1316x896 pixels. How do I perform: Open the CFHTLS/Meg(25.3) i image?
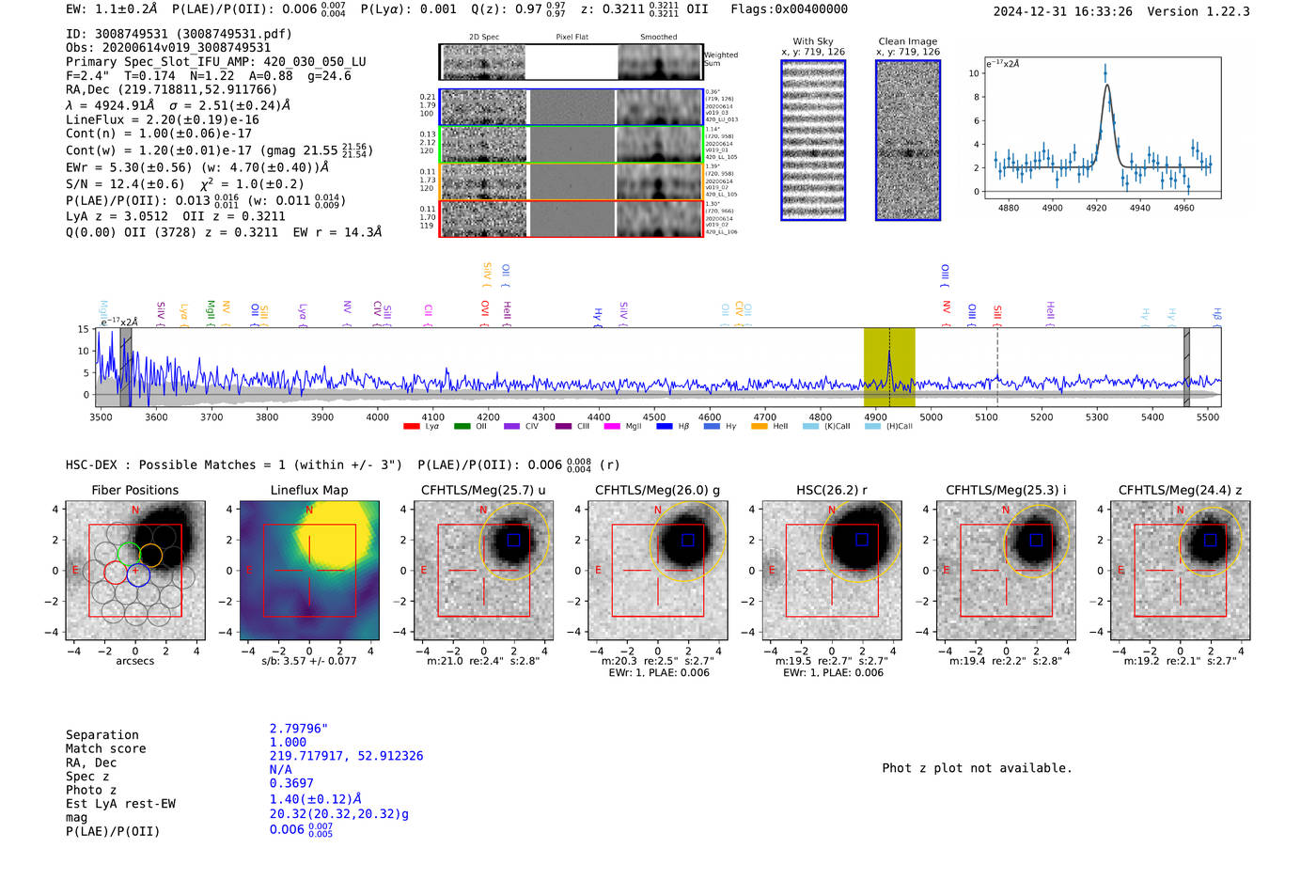pos(1006,571)
